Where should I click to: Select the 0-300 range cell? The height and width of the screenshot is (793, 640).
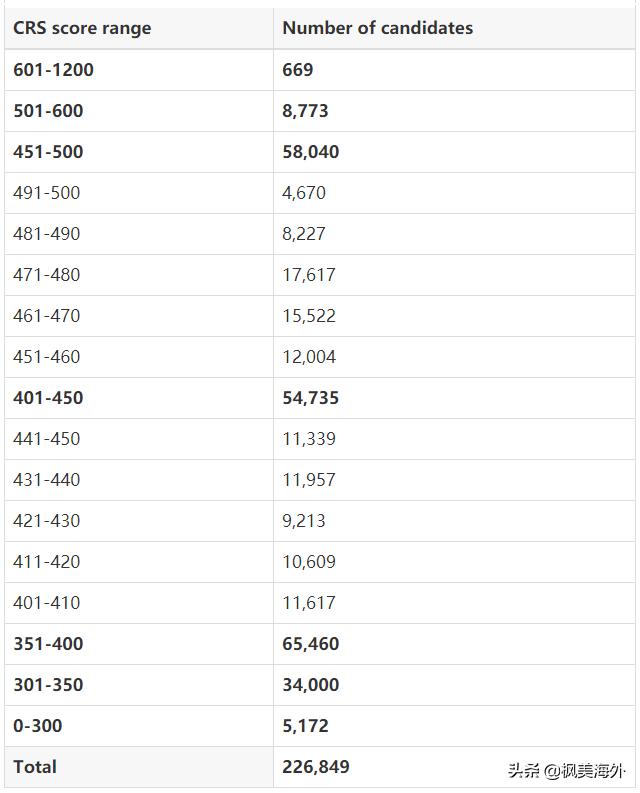pos(35,726)
